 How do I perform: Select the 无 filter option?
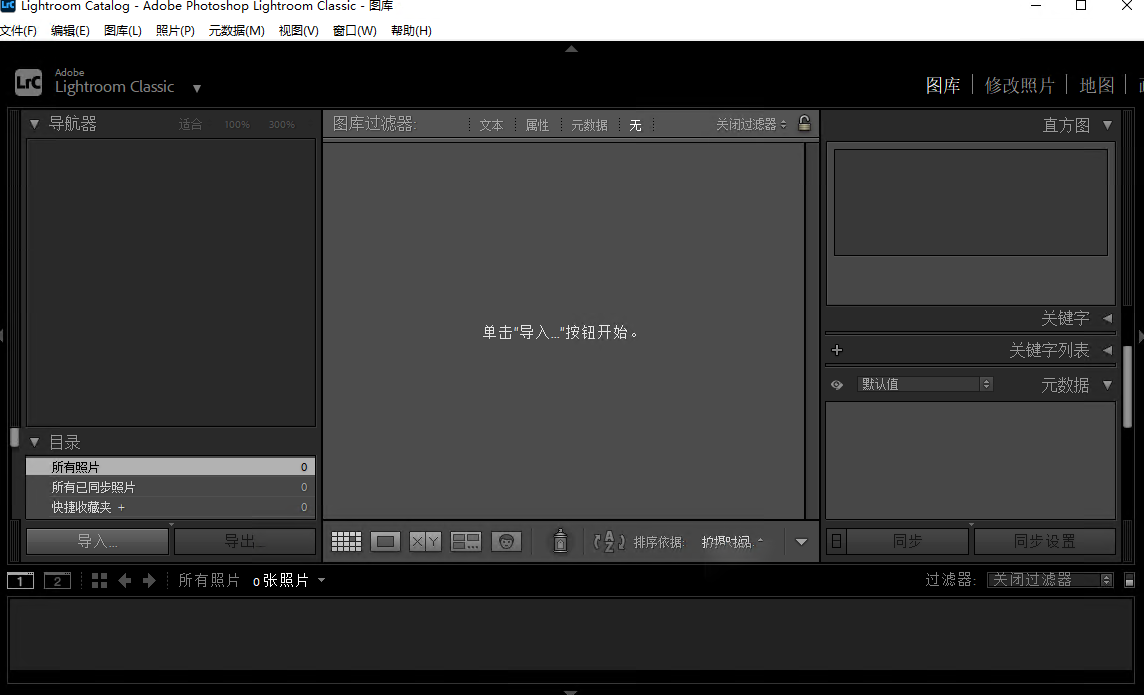[x=635, y=125]
